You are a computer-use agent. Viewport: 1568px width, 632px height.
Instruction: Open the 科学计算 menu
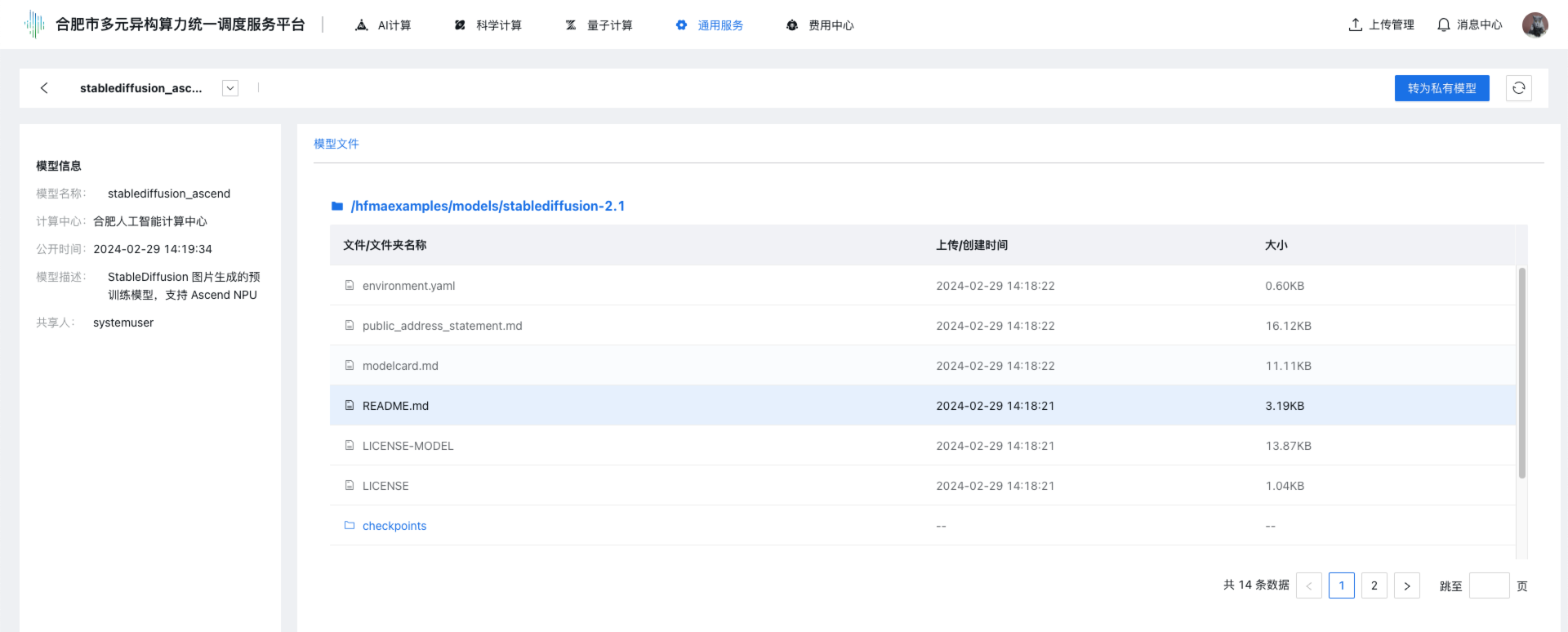pyautogui.click(x=488, y=25)
